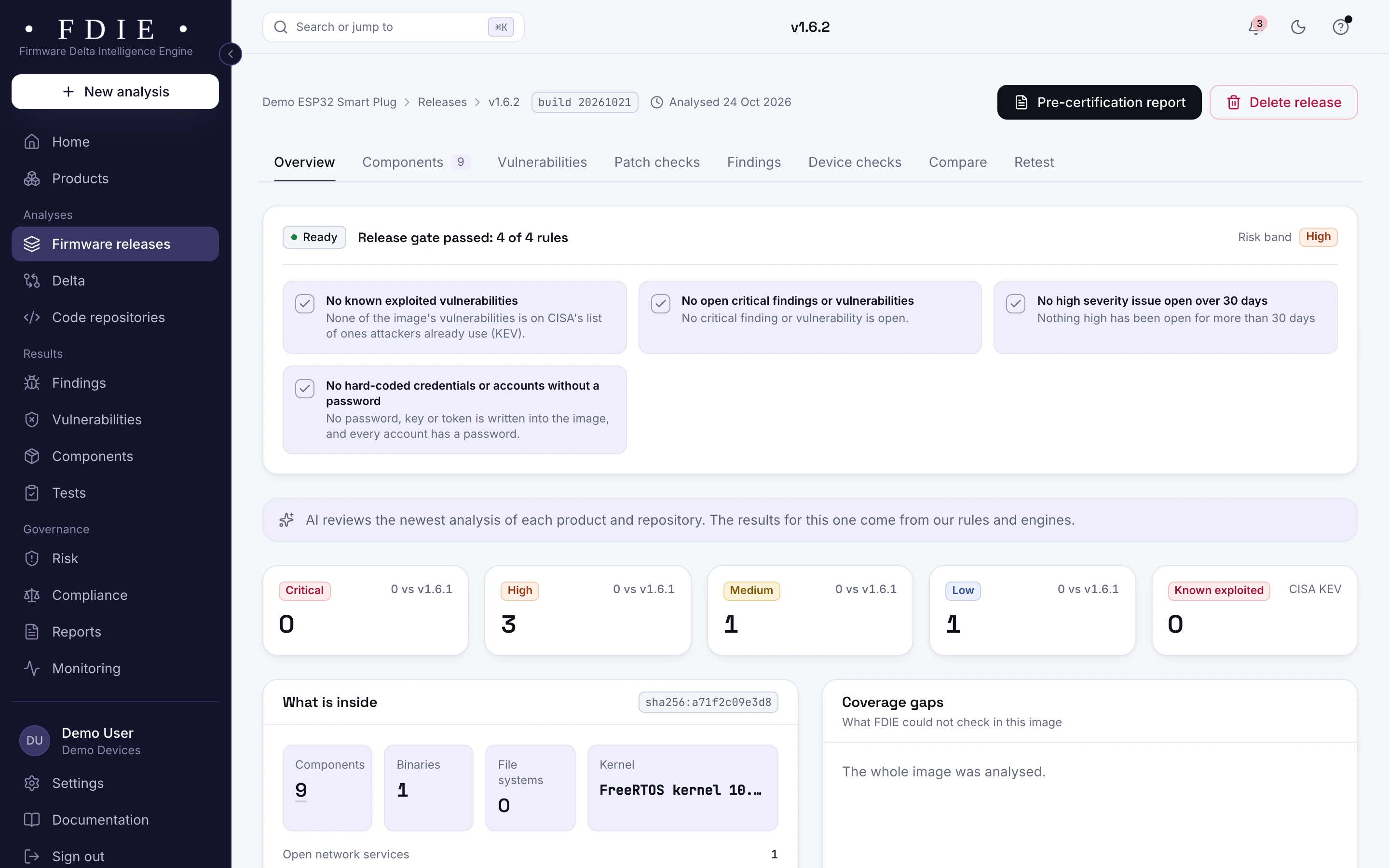Open Code repositories
Viewport: 1389px width, 868px height.
(115, 317)
